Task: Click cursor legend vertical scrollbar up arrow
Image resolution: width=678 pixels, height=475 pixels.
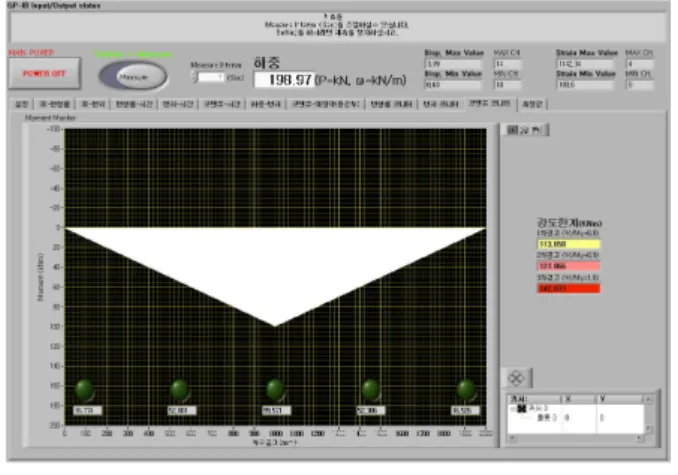Action: [648, 399]
